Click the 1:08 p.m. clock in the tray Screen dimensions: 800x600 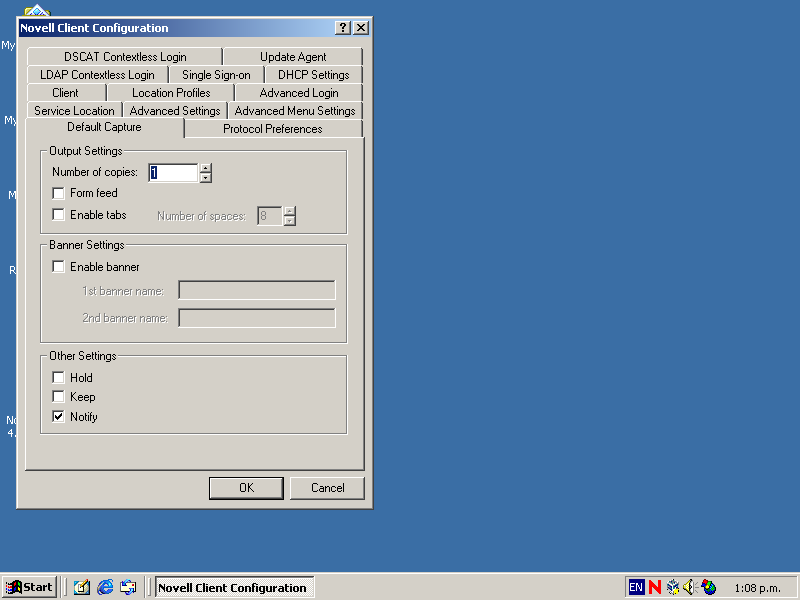[x=758, y=588]
